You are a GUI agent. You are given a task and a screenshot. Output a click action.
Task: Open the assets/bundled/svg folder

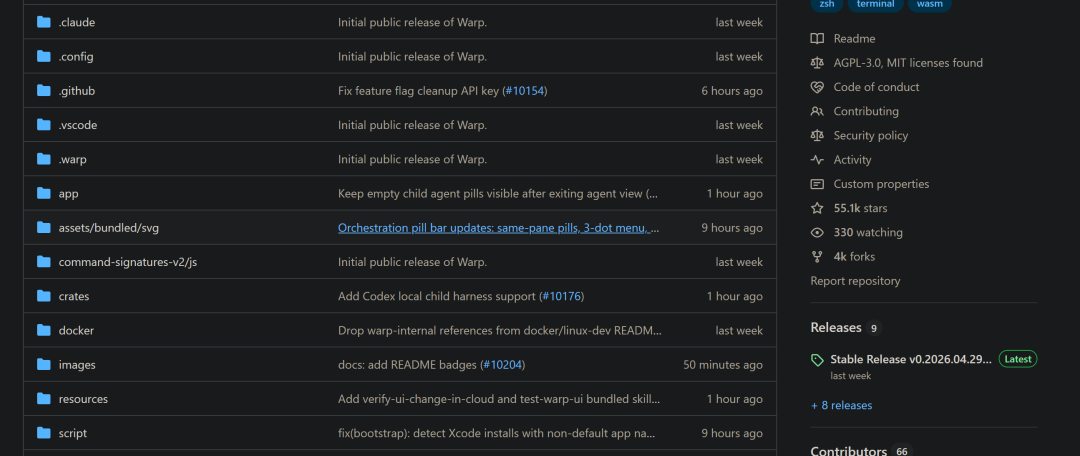[x=109, y=227]
